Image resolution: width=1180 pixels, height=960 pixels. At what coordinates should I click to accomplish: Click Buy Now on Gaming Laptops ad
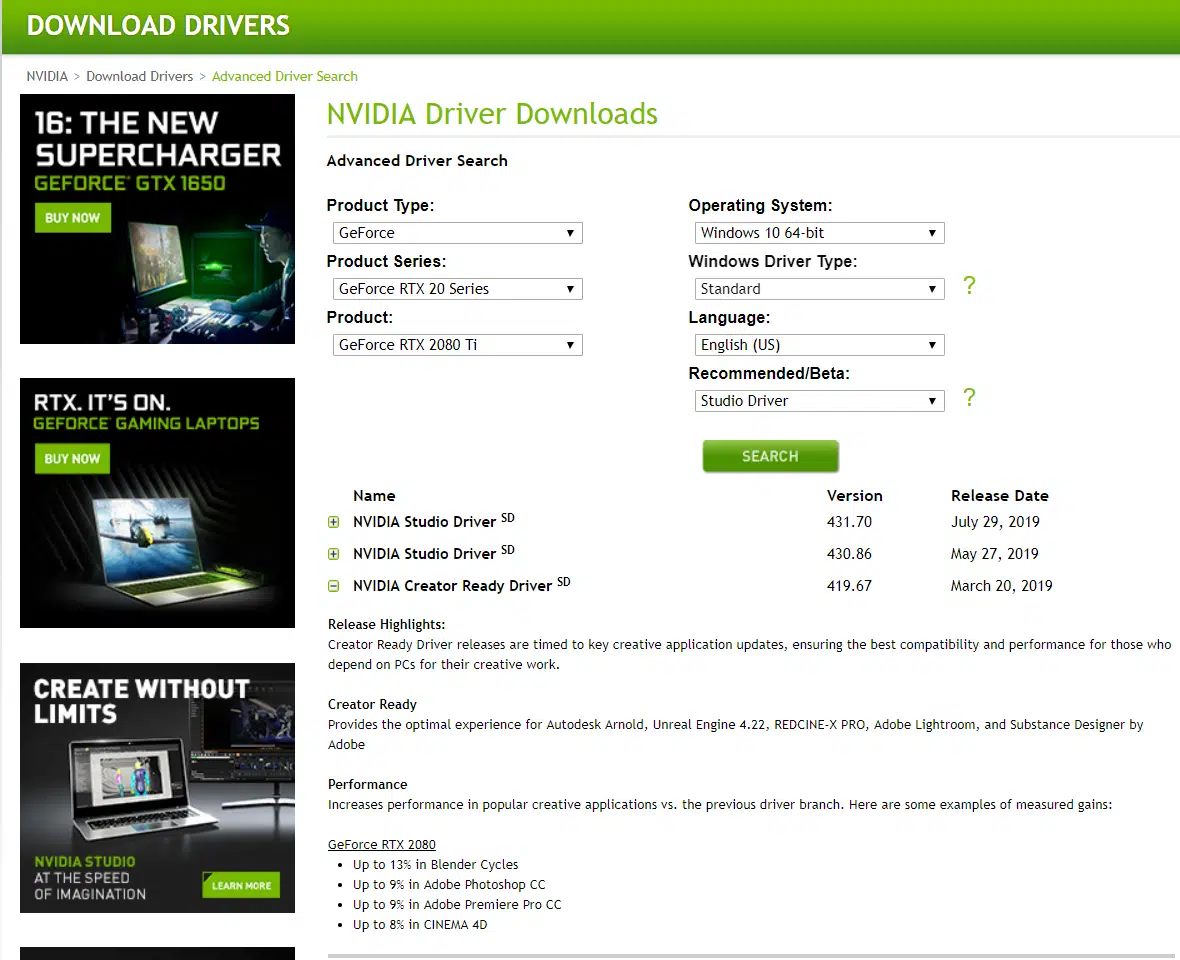tap(73, 459)
